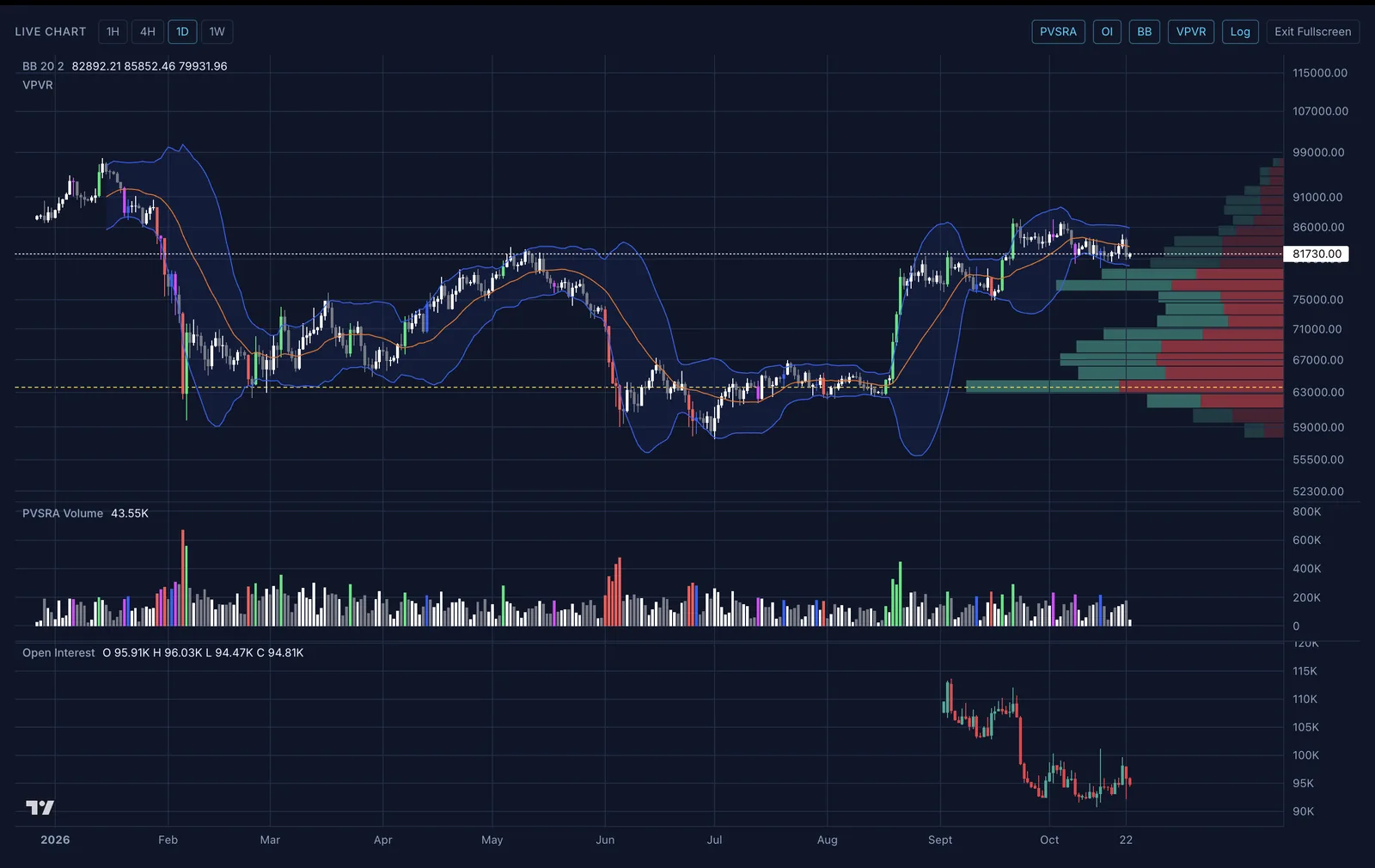Click the 82892.21 Bollinger Bands value
1375x868 pixels.
tap(96, 66)
